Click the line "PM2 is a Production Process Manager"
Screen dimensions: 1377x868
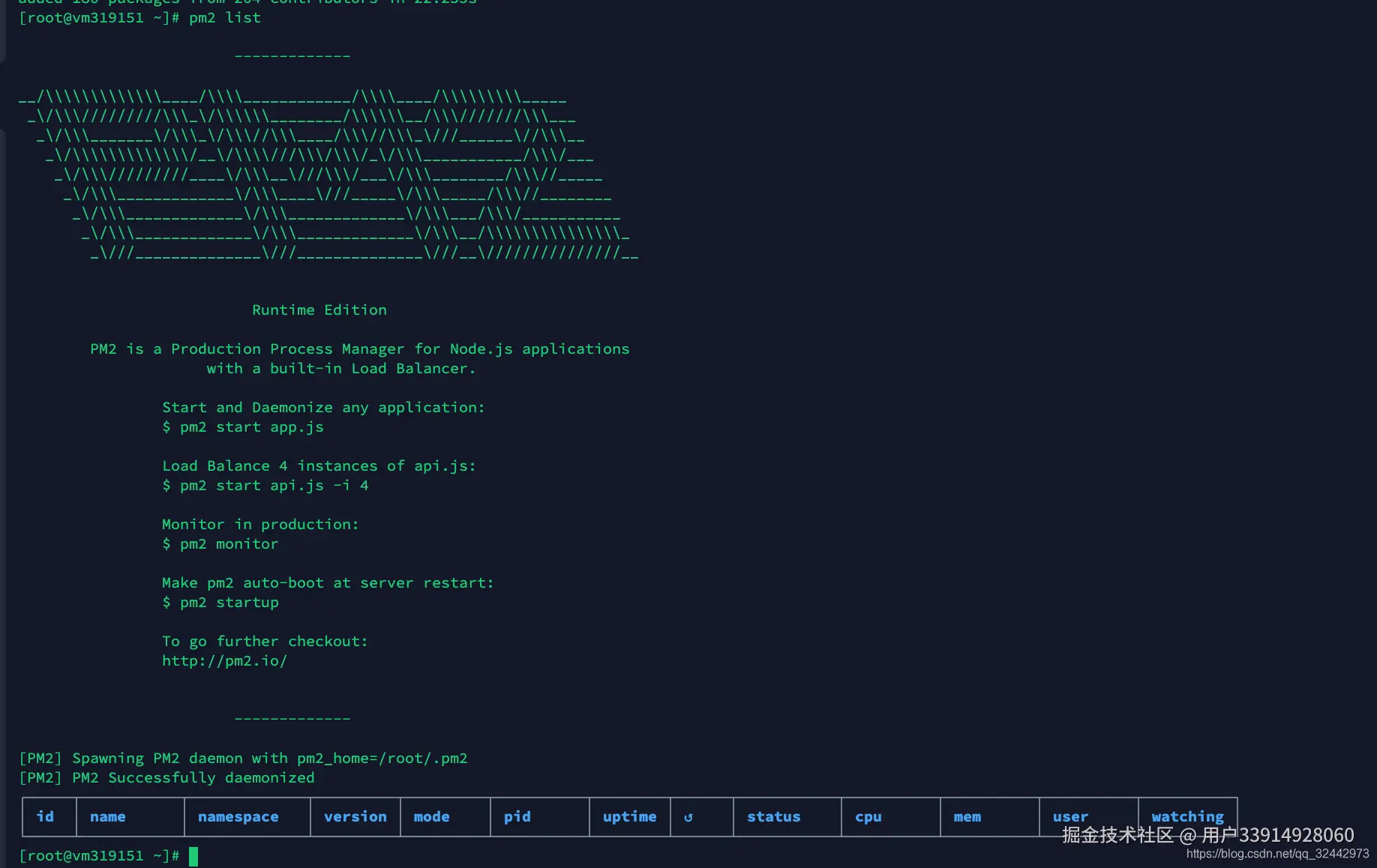(360, 349)
